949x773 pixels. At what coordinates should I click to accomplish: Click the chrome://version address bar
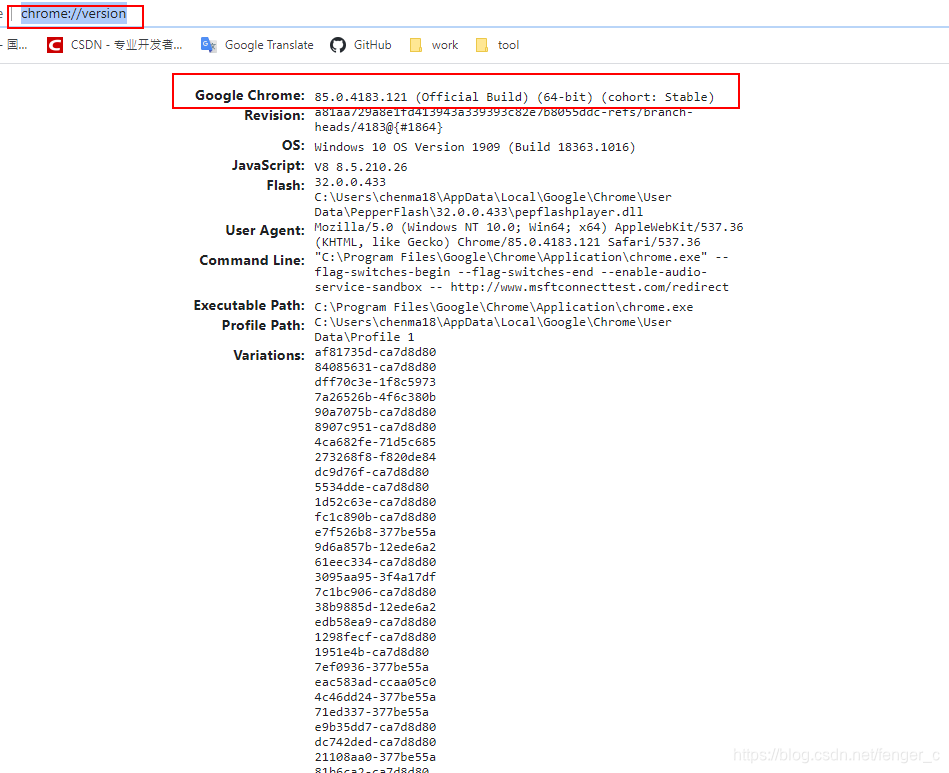74,13
